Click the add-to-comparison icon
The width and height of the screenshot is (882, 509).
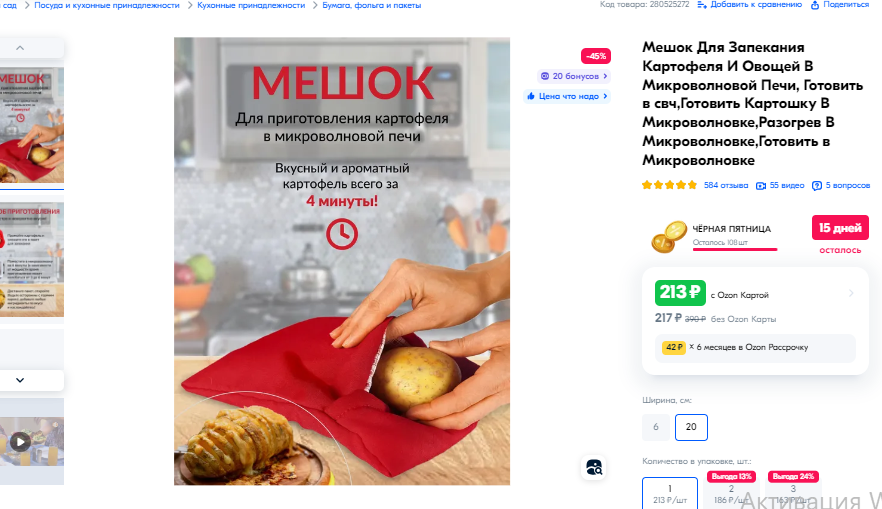tap(702, 5)
